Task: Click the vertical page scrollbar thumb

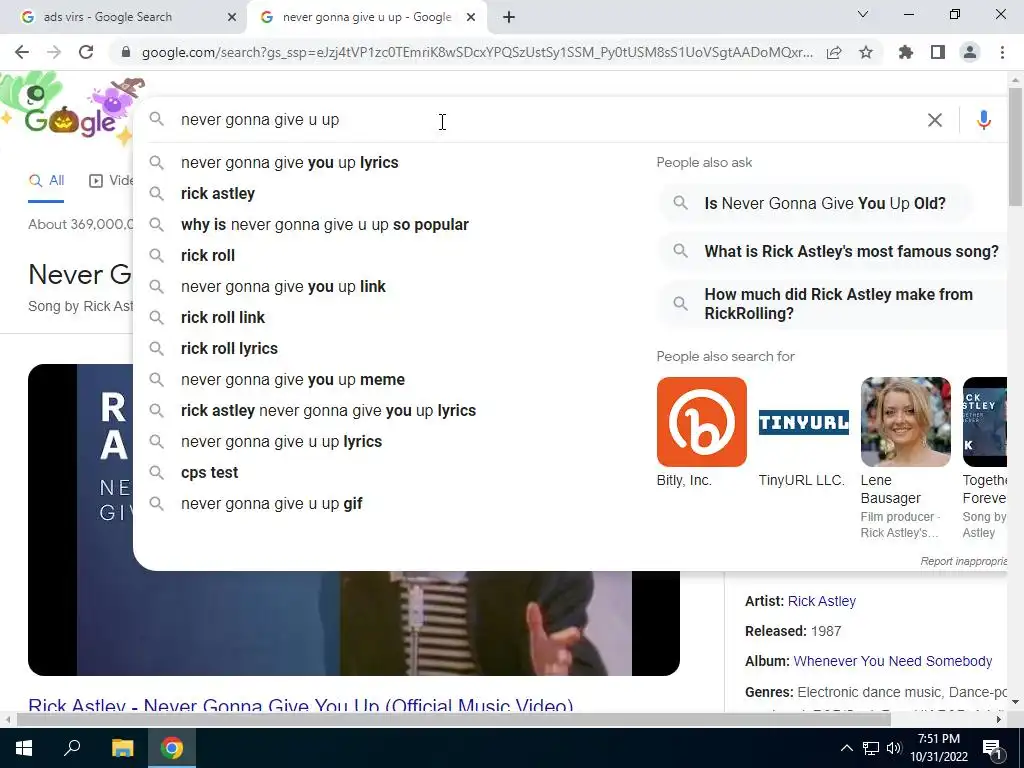Action: pyautogui.click(x=1015, y=146)
